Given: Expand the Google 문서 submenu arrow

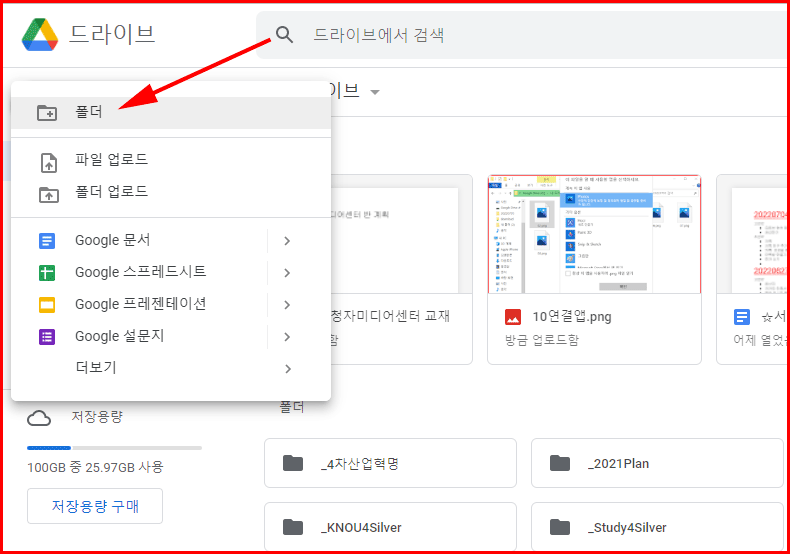Looking at the screenshot, I should (x=287, y=241).
